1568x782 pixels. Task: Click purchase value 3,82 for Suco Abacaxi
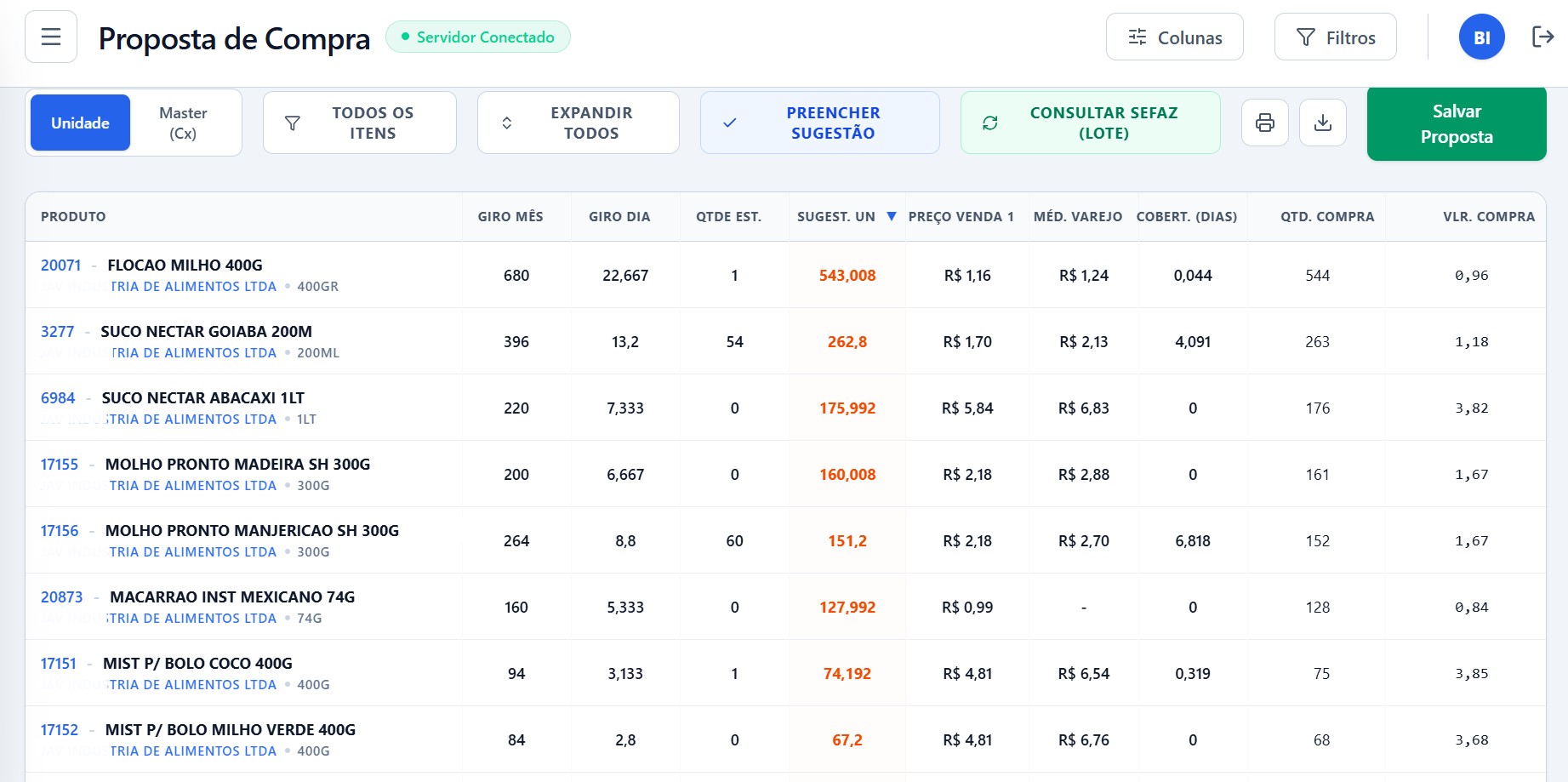tap(1472, 408)
